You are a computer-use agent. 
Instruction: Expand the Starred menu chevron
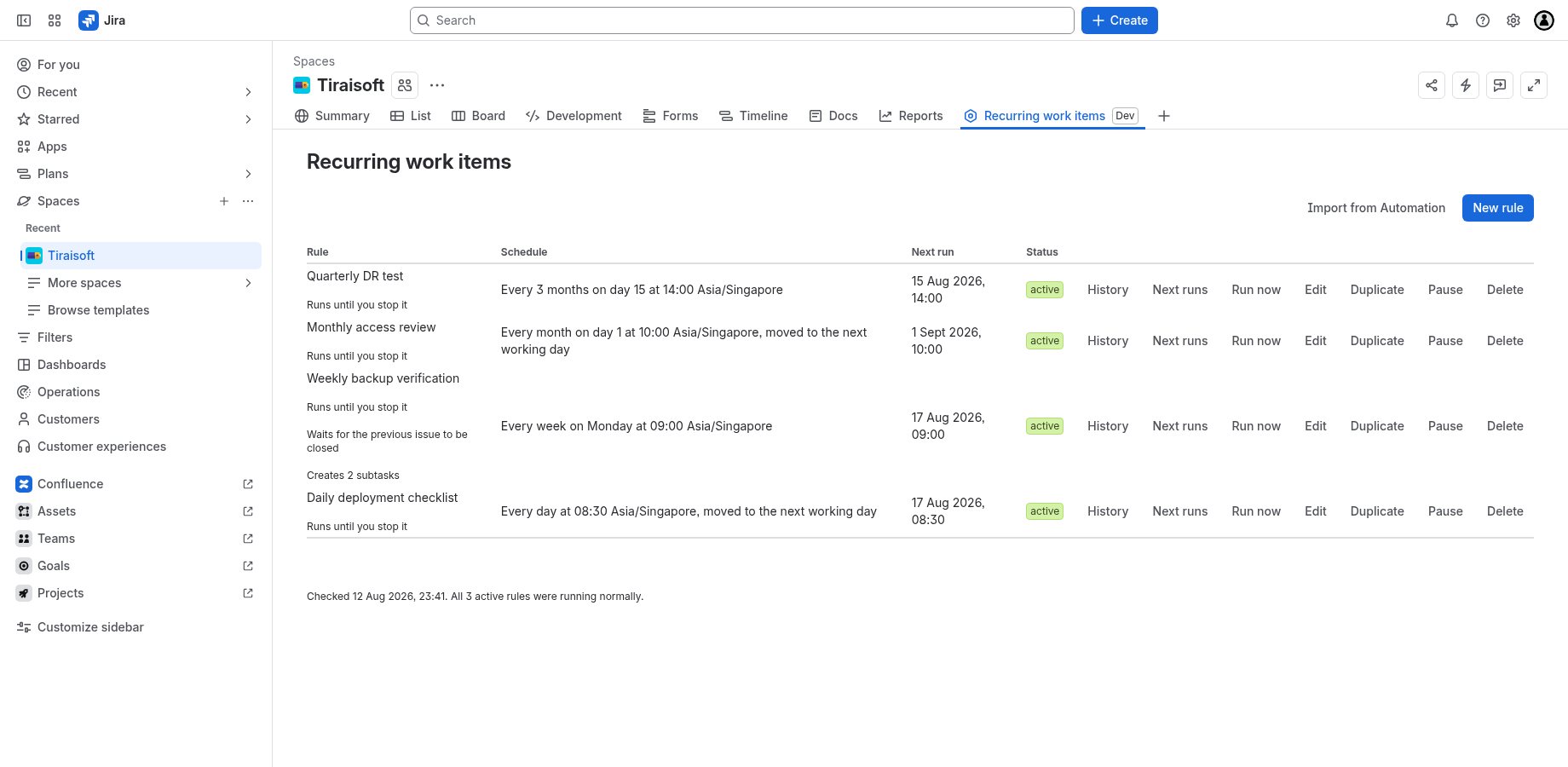[x=248, y=119]
